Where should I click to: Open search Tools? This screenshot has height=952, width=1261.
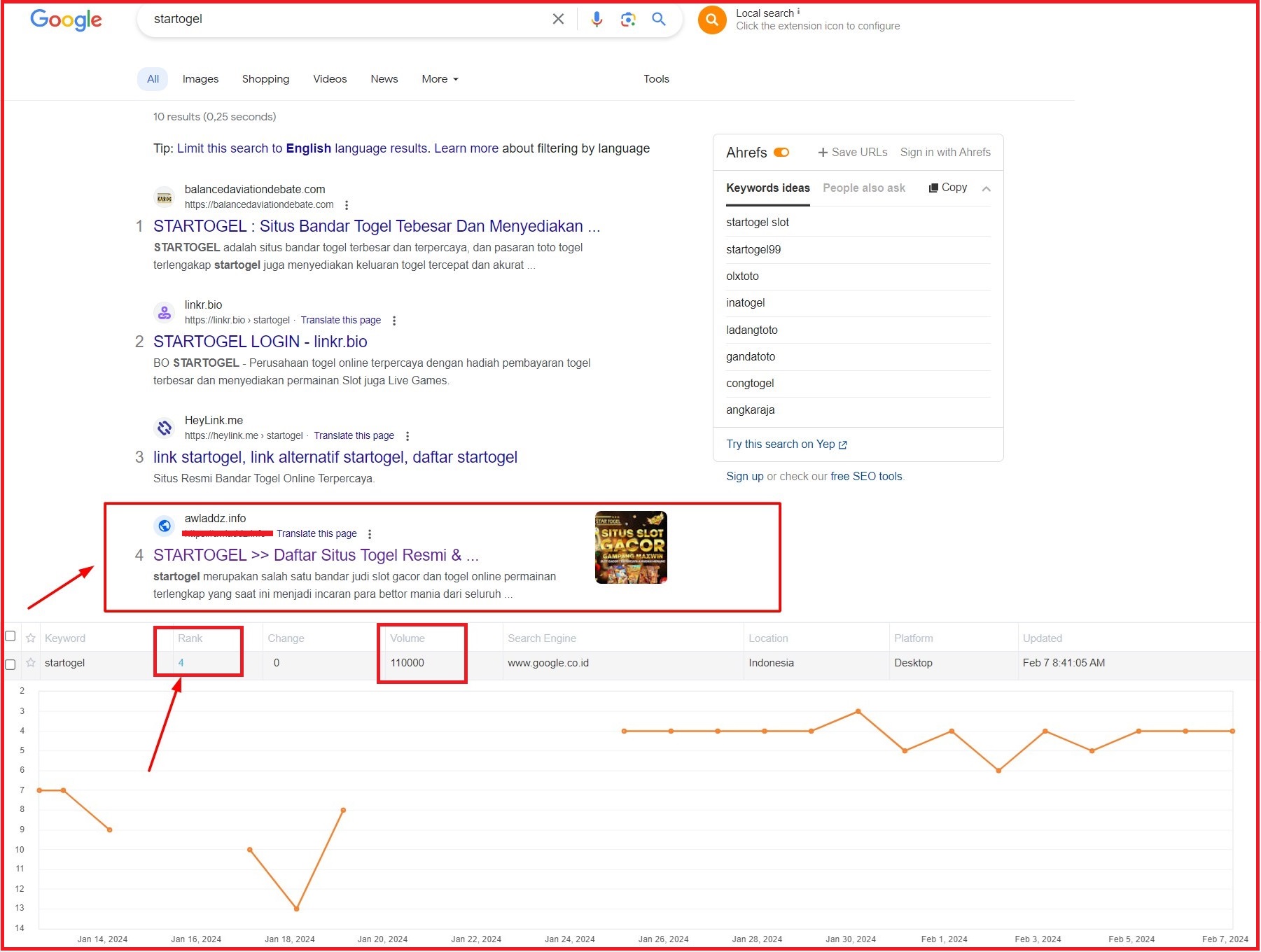click(x=656, y=79)
